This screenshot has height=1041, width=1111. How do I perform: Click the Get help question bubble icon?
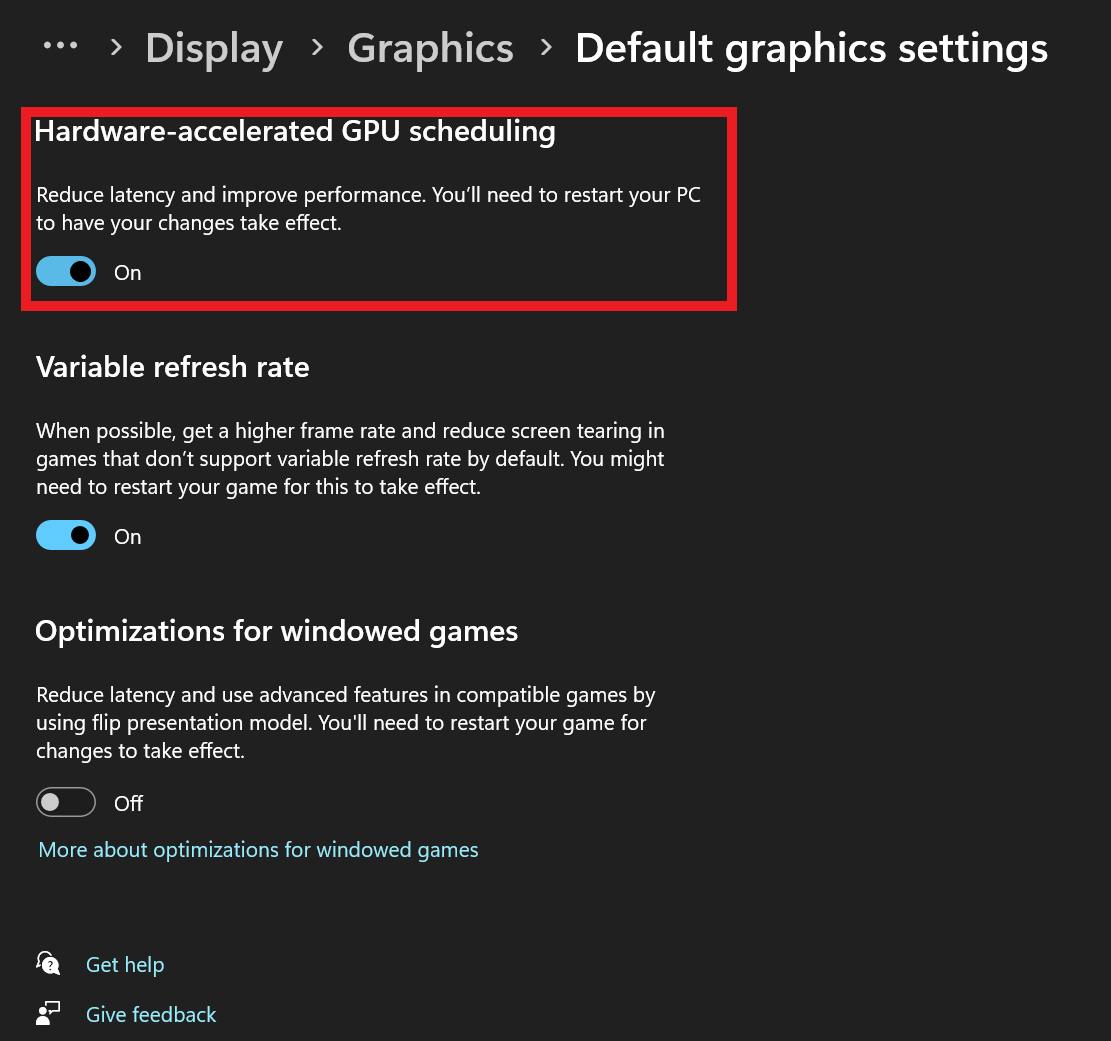tap(48, 963)
